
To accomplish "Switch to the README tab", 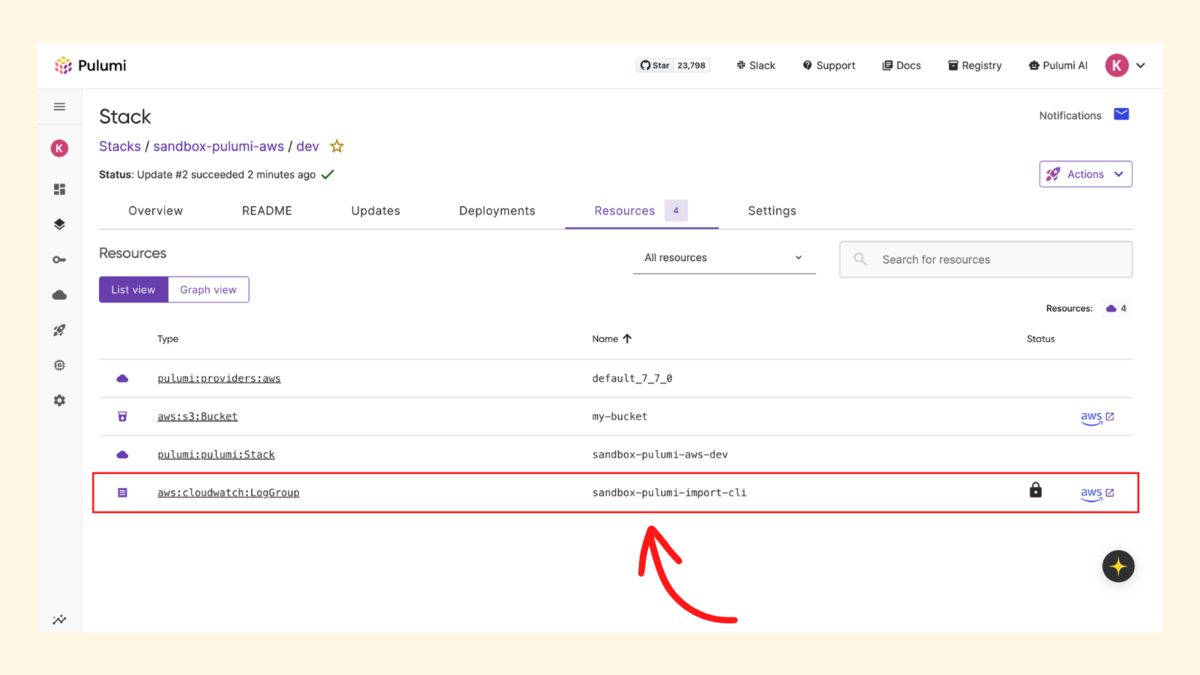I will [x=267, y=211].
